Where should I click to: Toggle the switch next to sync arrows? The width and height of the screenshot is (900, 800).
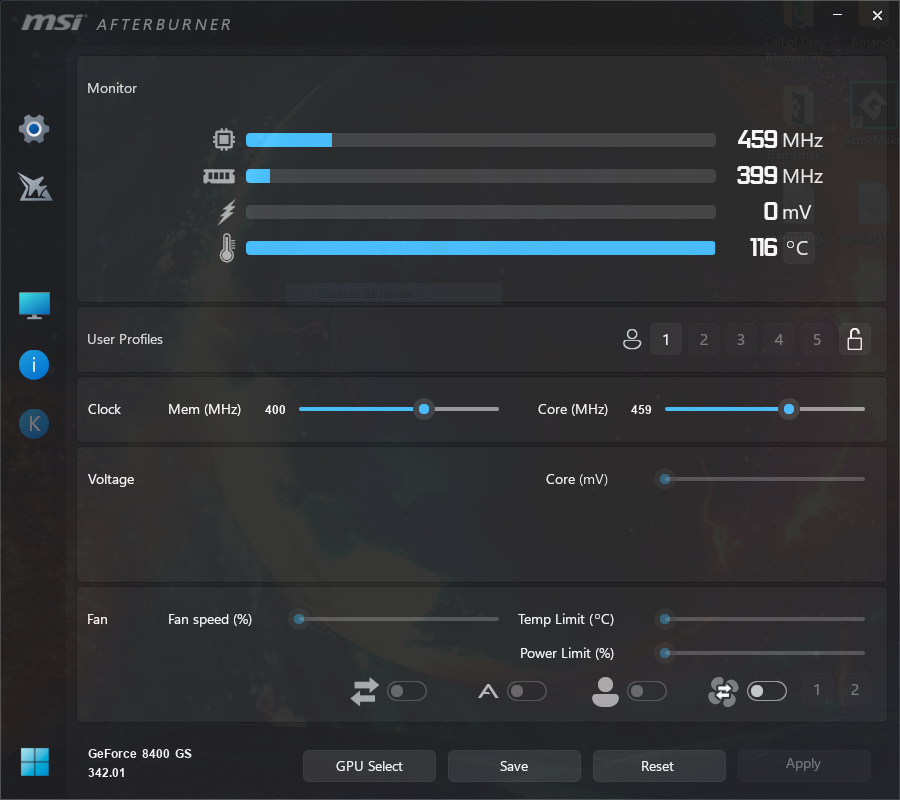[x=407, y=692]
